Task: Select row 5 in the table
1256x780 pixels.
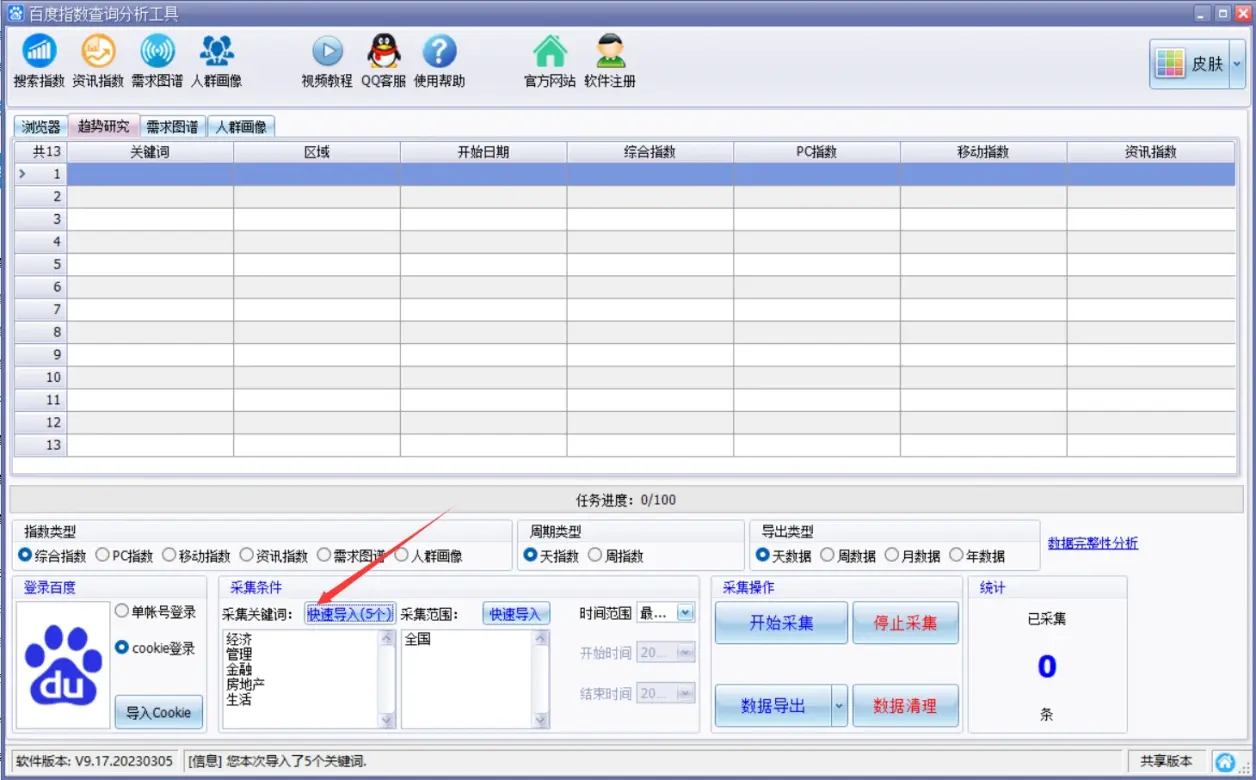Action: coord(625,264)
